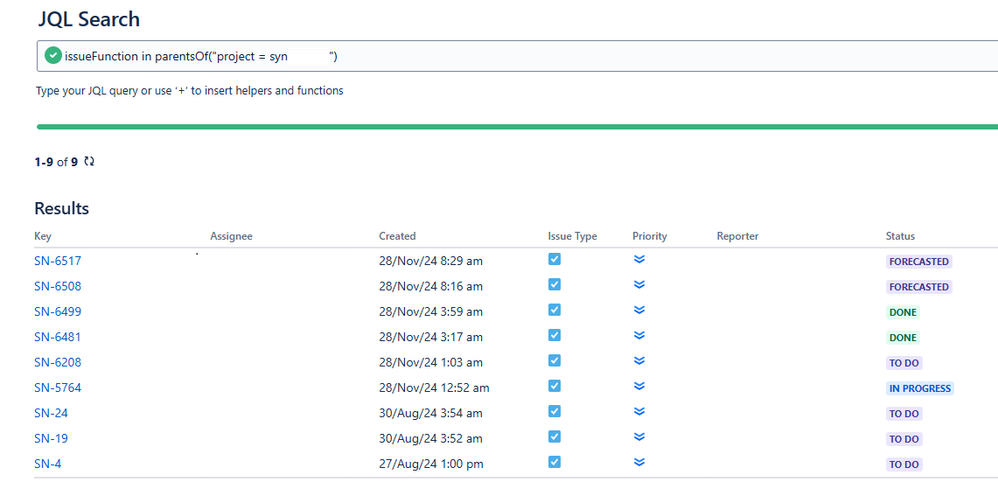The width and height of the screenshot is (998, 496).
Task: Click the created date 28/Nov/24 3:59 am
Action: (431, 312)
